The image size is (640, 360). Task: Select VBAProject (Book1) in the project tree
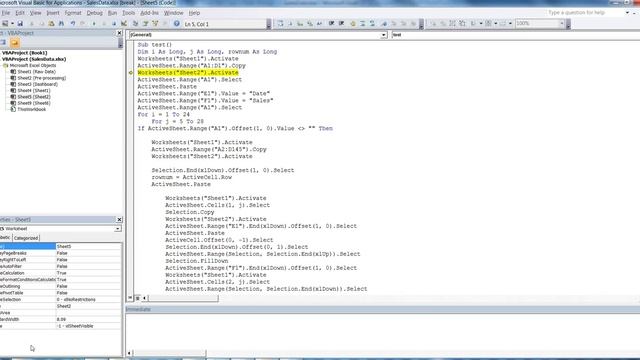(x=24, y=53)
